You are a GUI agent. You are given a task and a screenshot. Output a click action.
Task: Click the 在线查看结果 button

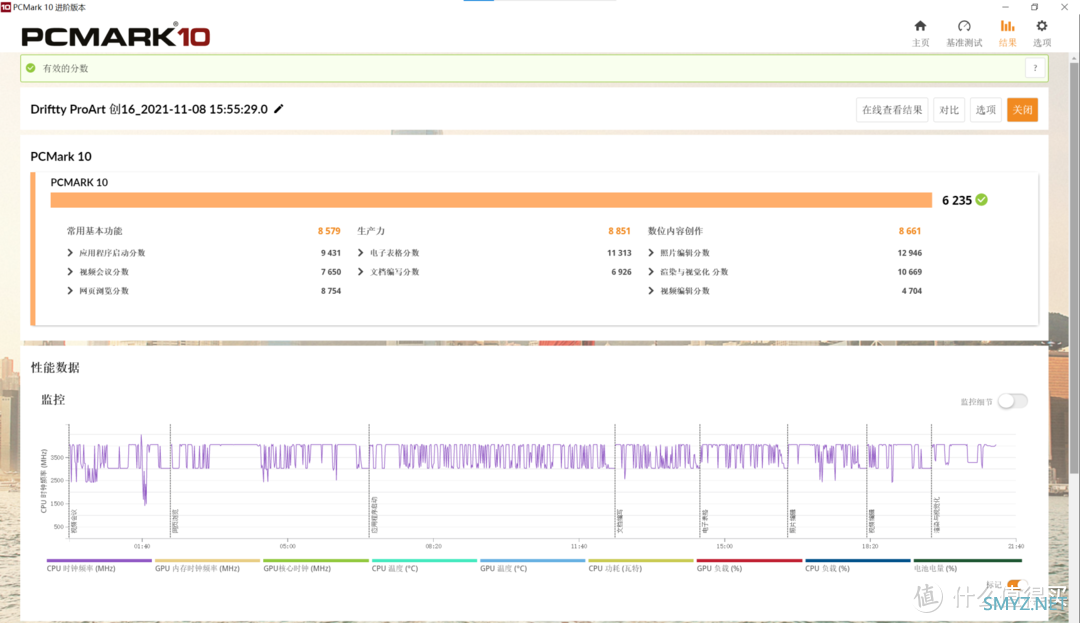coord(892,110)
